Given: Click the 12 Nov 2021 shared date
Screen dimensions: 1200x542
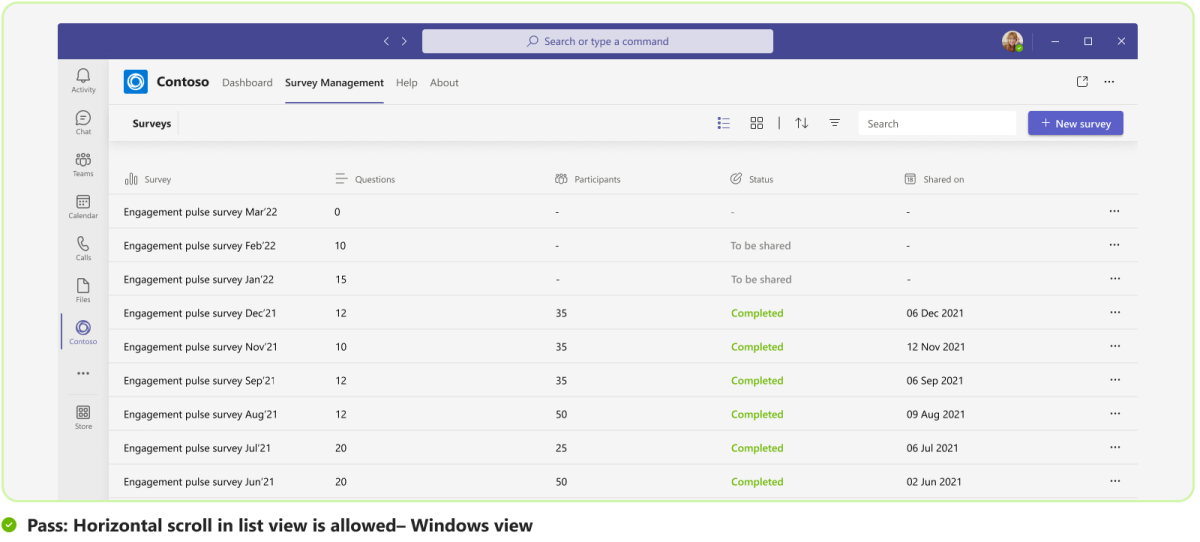Looking at the screenshot, I should 936,347.
